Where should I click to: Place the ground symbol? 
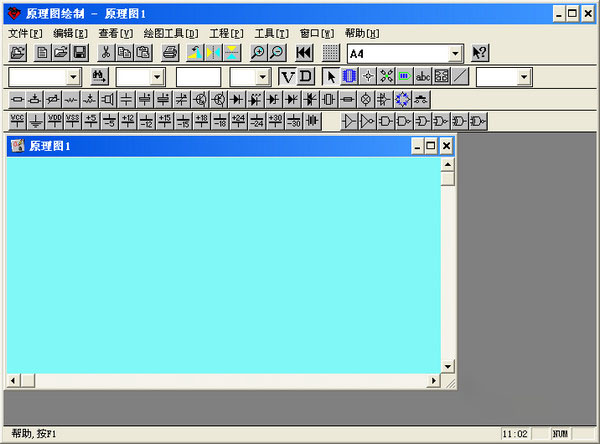click(x=36, y=121)
